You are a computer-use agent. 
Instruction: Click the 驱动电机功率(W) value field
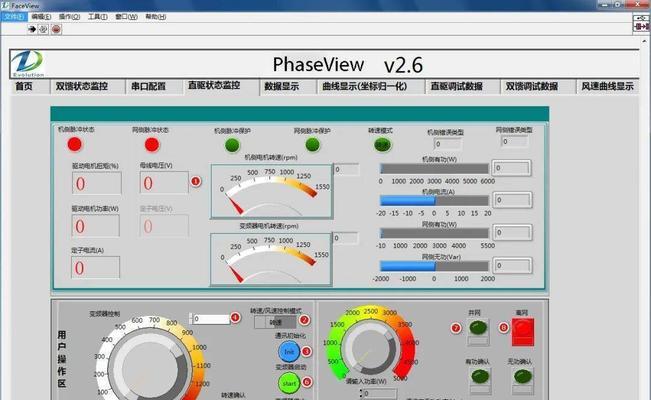coord(95,226)
